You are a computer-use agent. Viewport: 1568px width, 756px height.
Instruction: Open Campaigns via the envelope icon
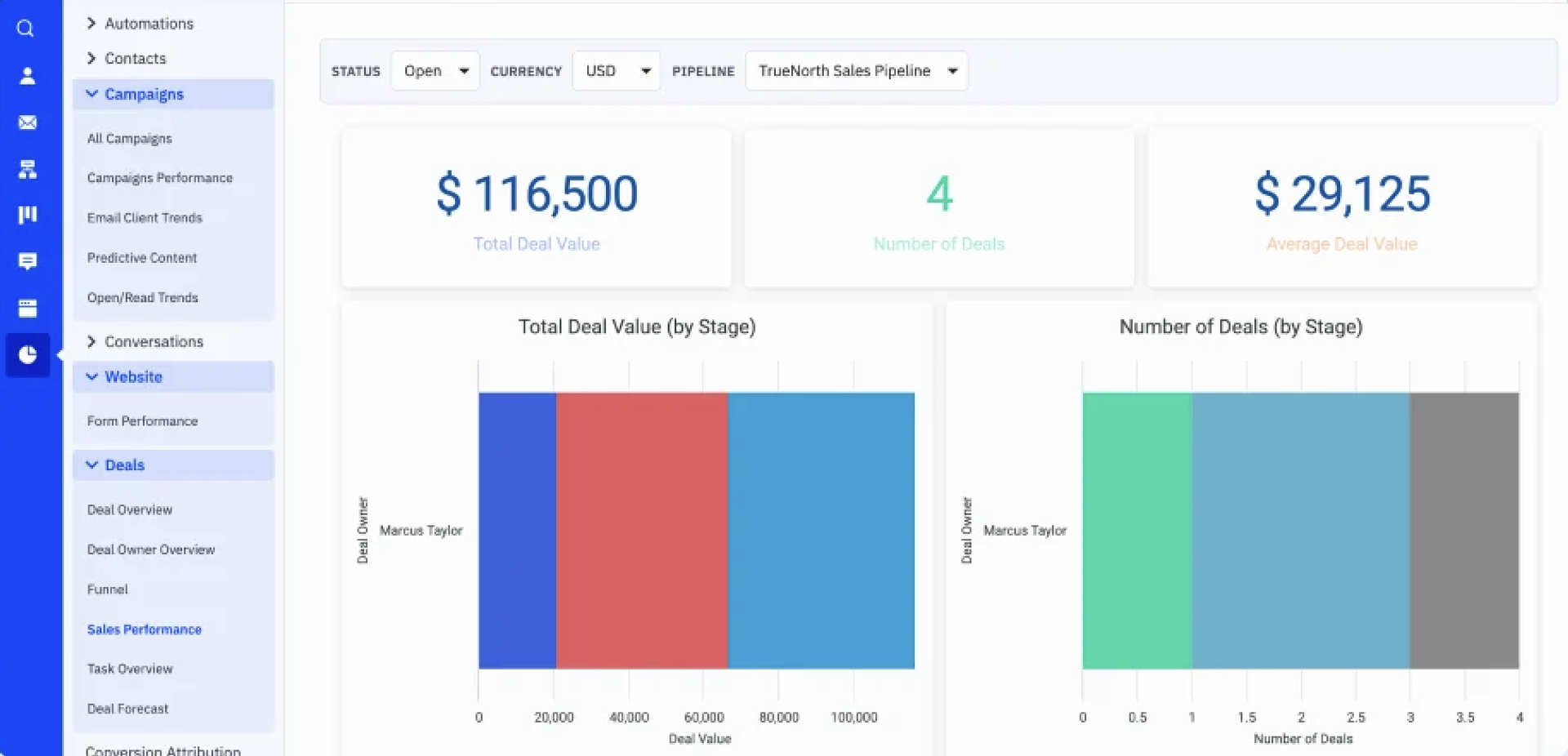coord(27,122)
